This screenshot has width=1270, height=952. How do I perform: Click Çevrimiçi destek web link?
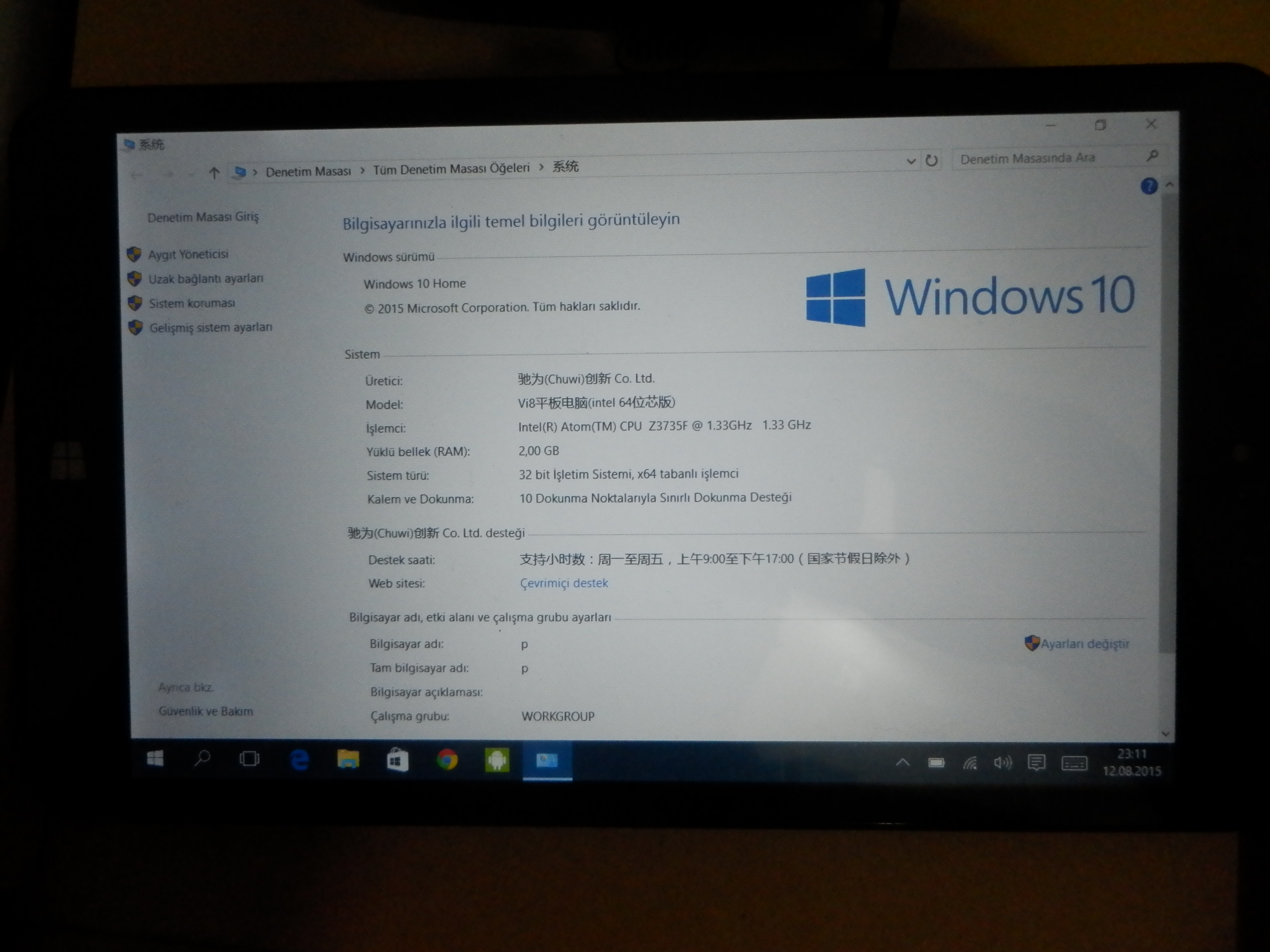point(563,583)
